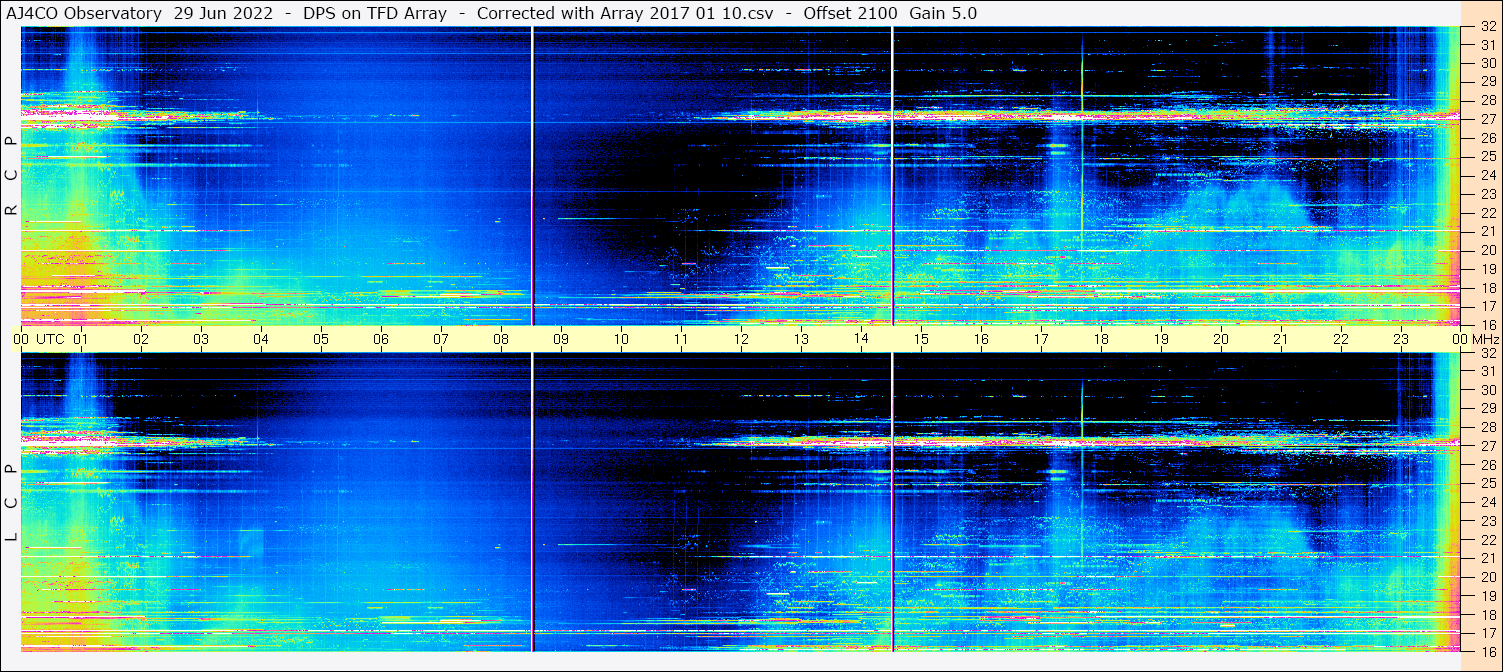This screenshot has height=672, width=1503.
Task: Pick hour "06" on the time axis
Action: click(381, 339)
